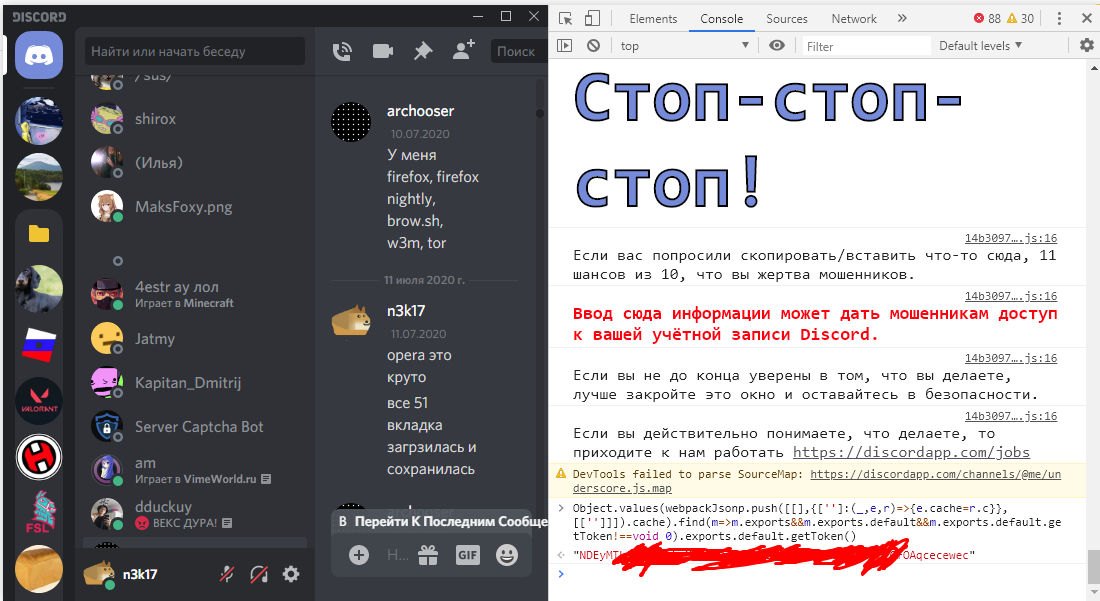Viewport: 1100px width, 601px height.
Task: Open DevTools three-dot menu
Action: coord(1059,19)
